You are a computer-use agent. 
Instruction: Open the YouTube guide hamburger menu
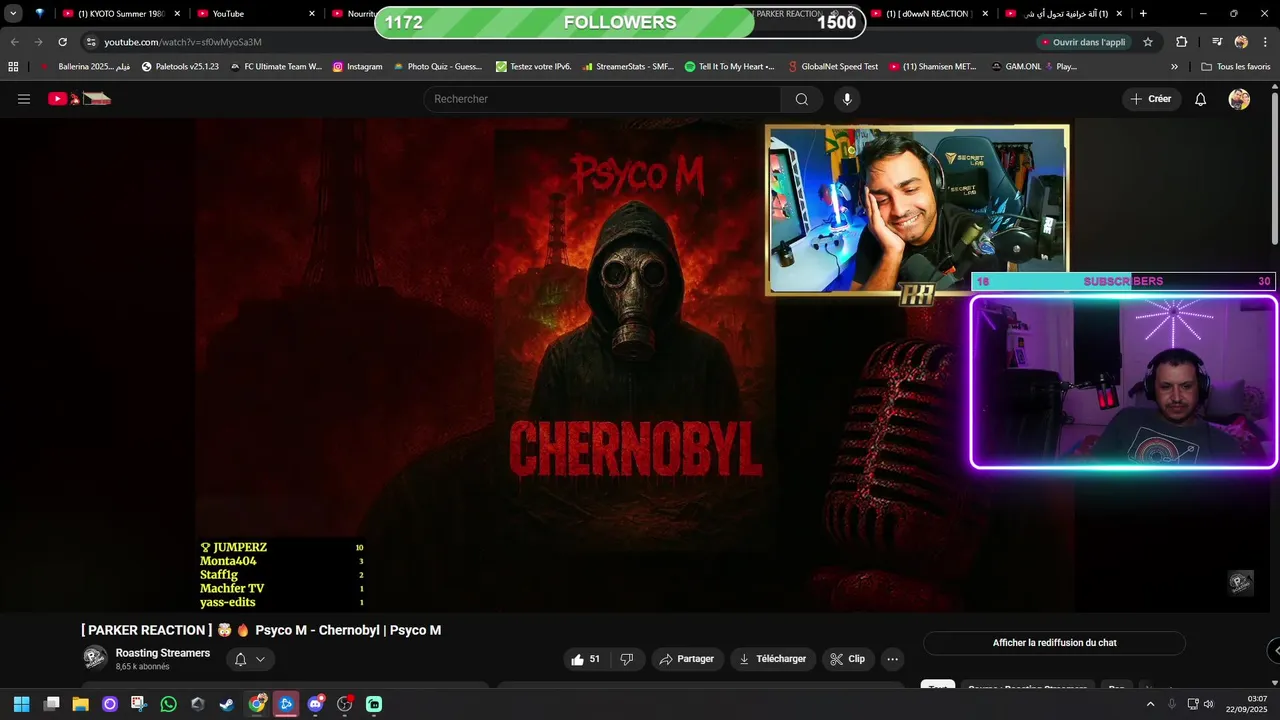pyautogui.click(x=24, y=99)
